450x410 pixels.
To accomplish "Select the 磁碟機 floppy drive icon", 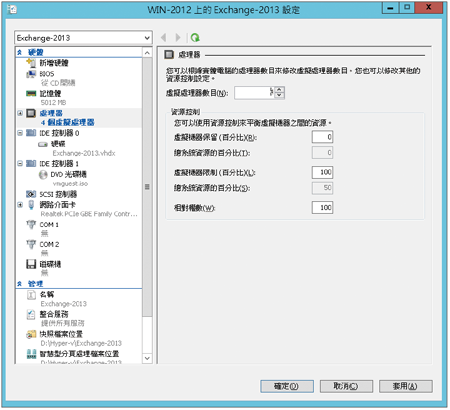I will [31, 264].
